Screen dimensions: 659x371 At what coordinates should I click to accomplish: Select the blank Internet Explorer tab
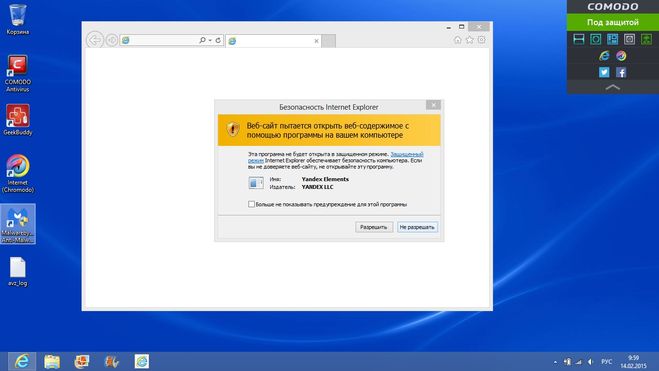pos(274,41)
